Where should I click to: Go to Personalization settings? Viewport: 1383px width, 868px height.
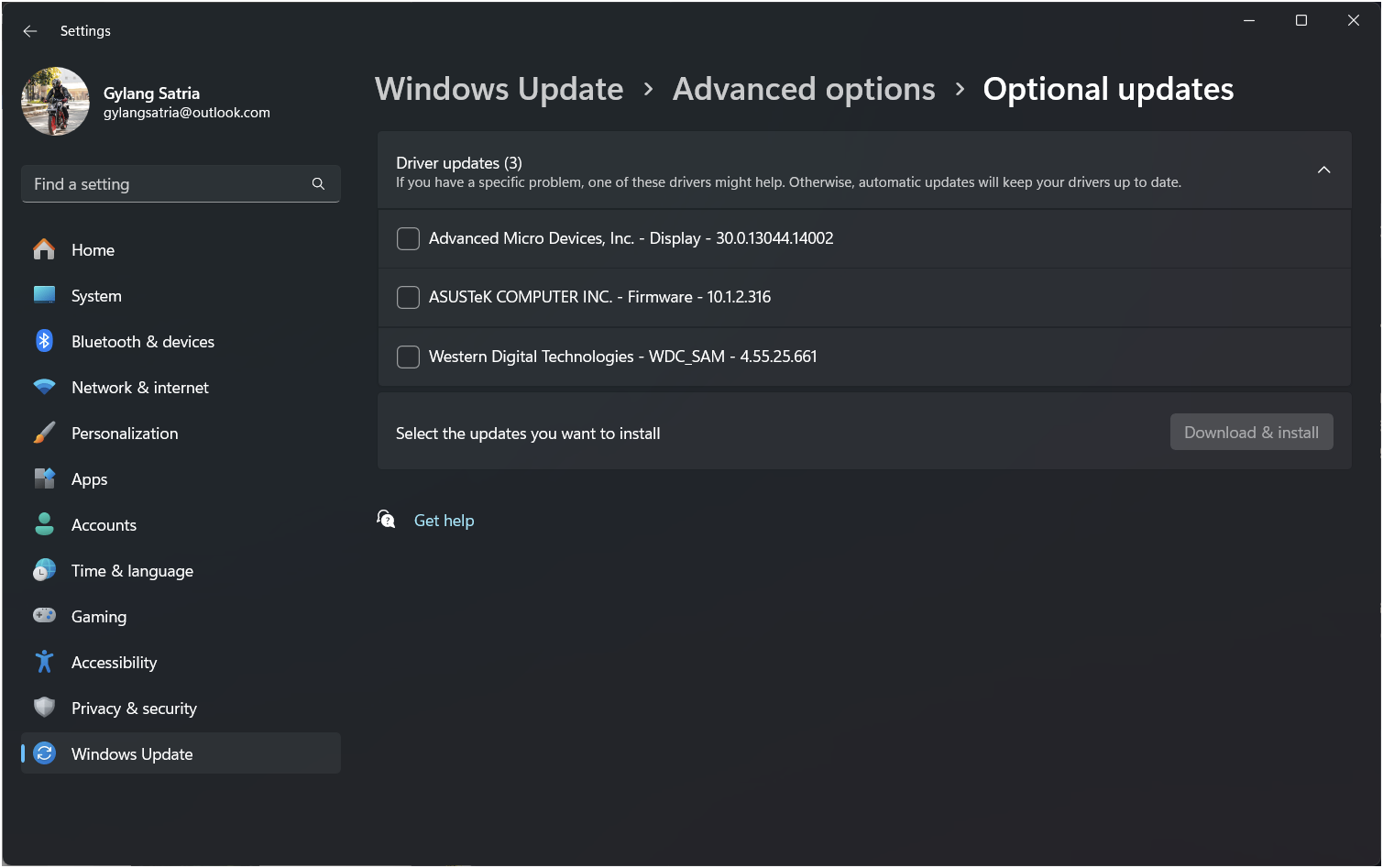click(181, 433)
